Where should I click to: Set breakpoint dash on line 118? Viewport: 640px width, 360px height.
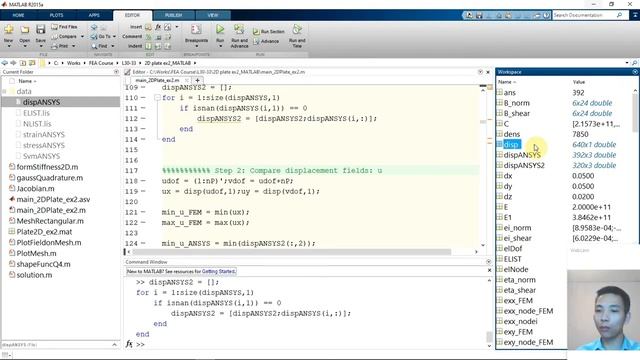pos(143,181)
